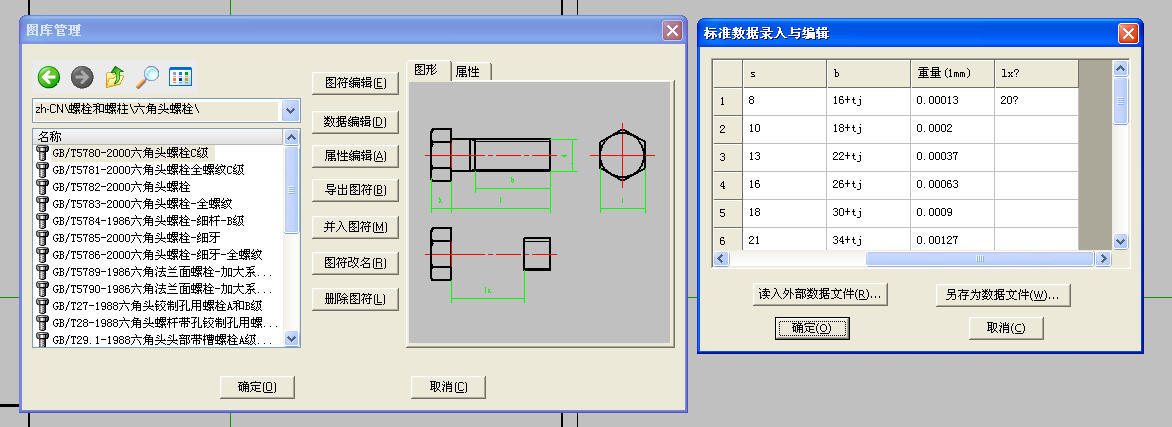Expand the library path dropdown
This screenshot has width=1172, height=427.
coord(290,109)
